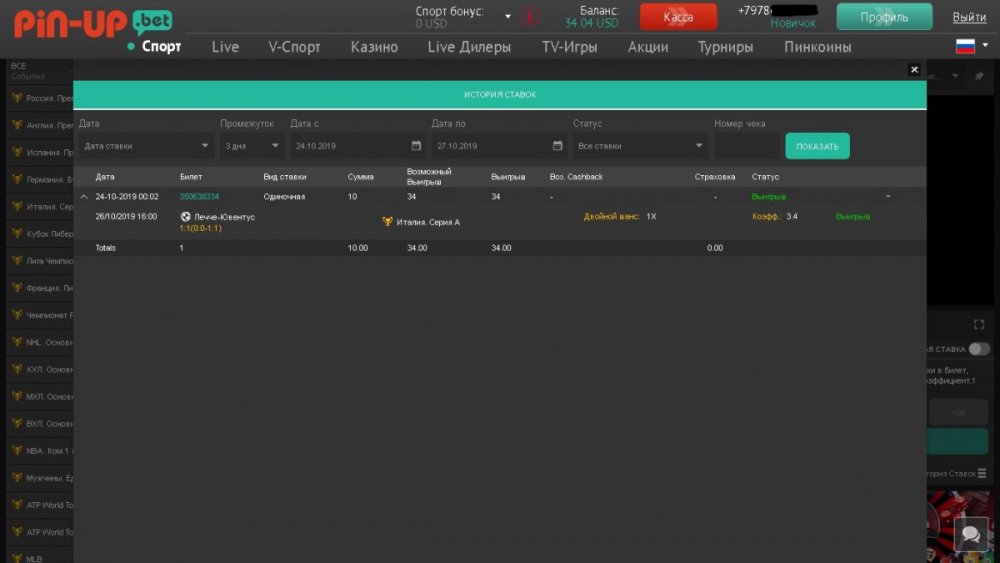Click the Pin-Up.bet logo
1000x563 pixels.
pos(92,22)
